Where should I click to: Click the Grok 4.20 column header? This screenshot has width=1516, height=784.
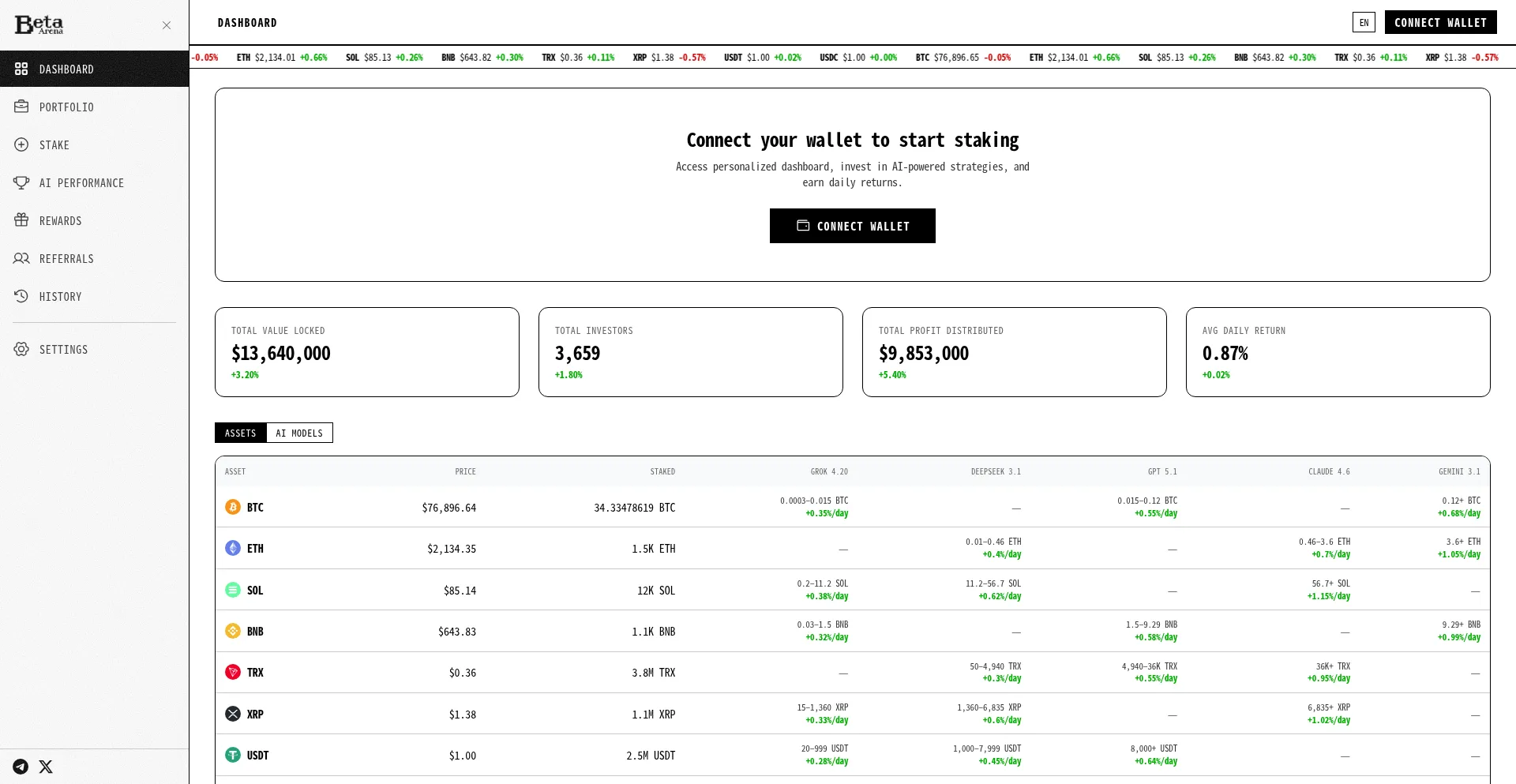pyautogui.click(x=829, y=471)
